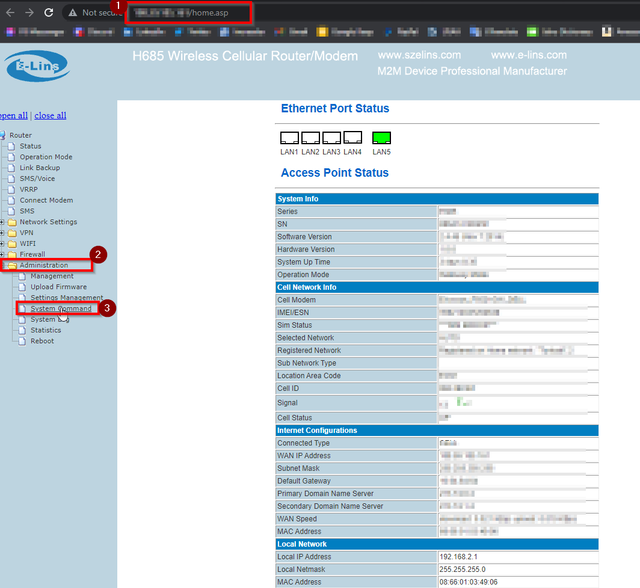Select System Command in the tree
640x588 pixels.
[x=60, y=309]
